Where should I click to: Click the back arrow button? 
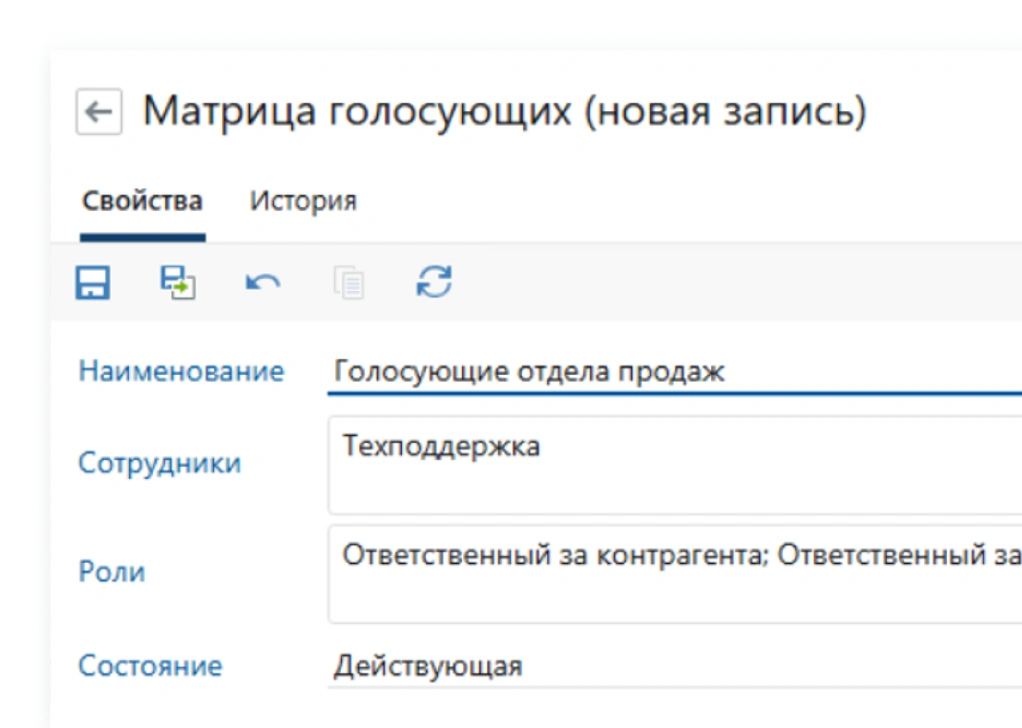[99, 111]
